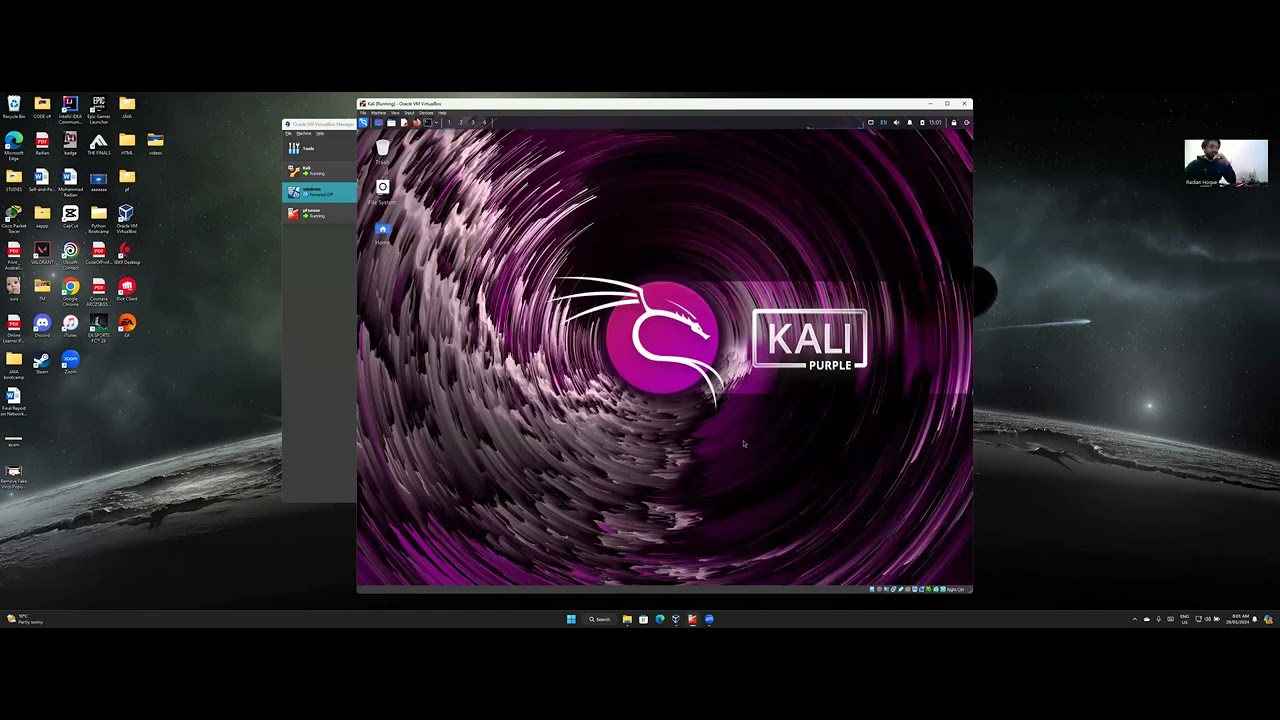The width and height of the screenshot is (1280, 720).
Task: Switch to Kali workspace 4
Action: [484, 122]
